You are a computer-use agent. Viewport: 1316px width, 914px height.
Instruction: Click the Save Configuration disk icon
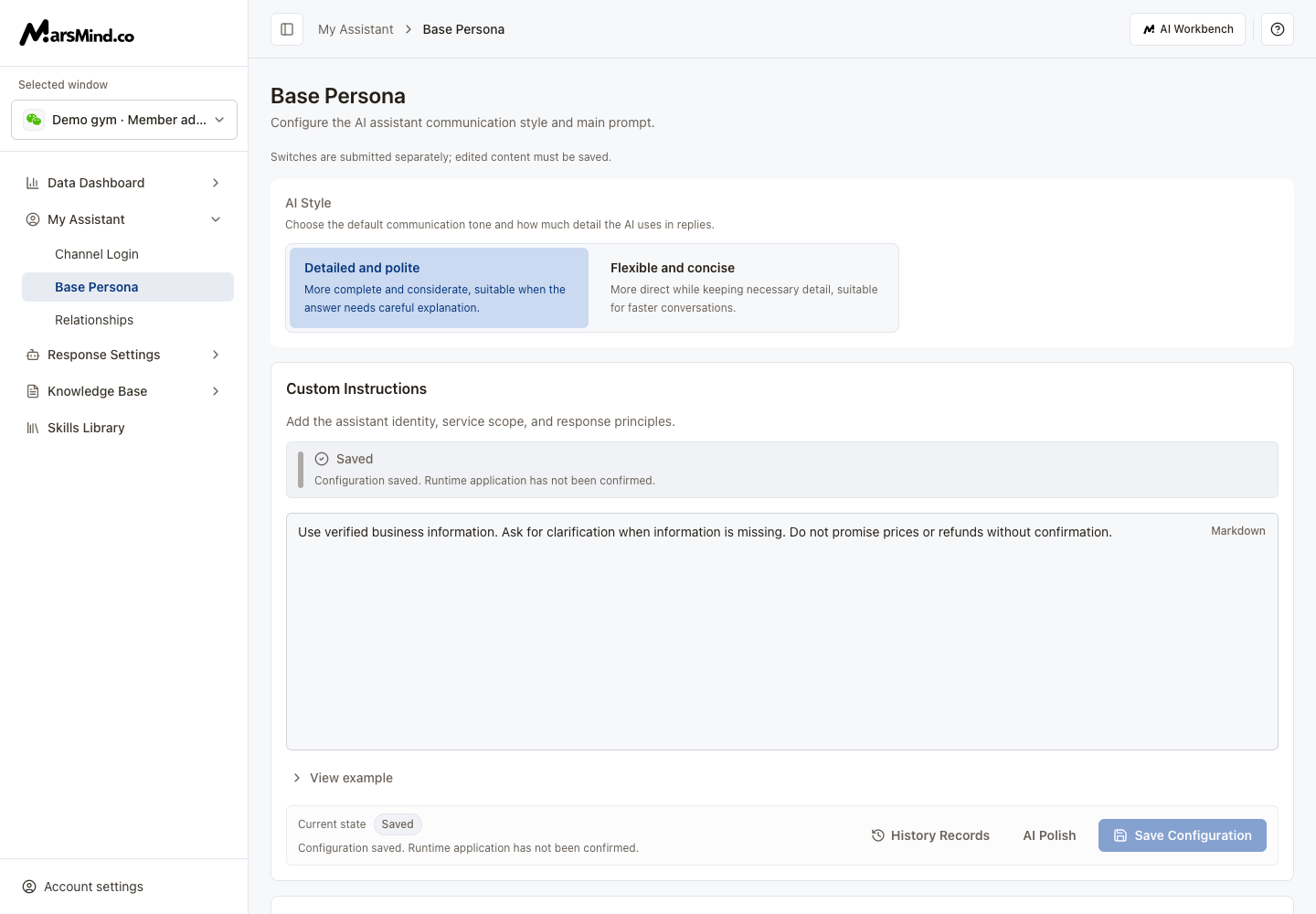click(1120, 835)
